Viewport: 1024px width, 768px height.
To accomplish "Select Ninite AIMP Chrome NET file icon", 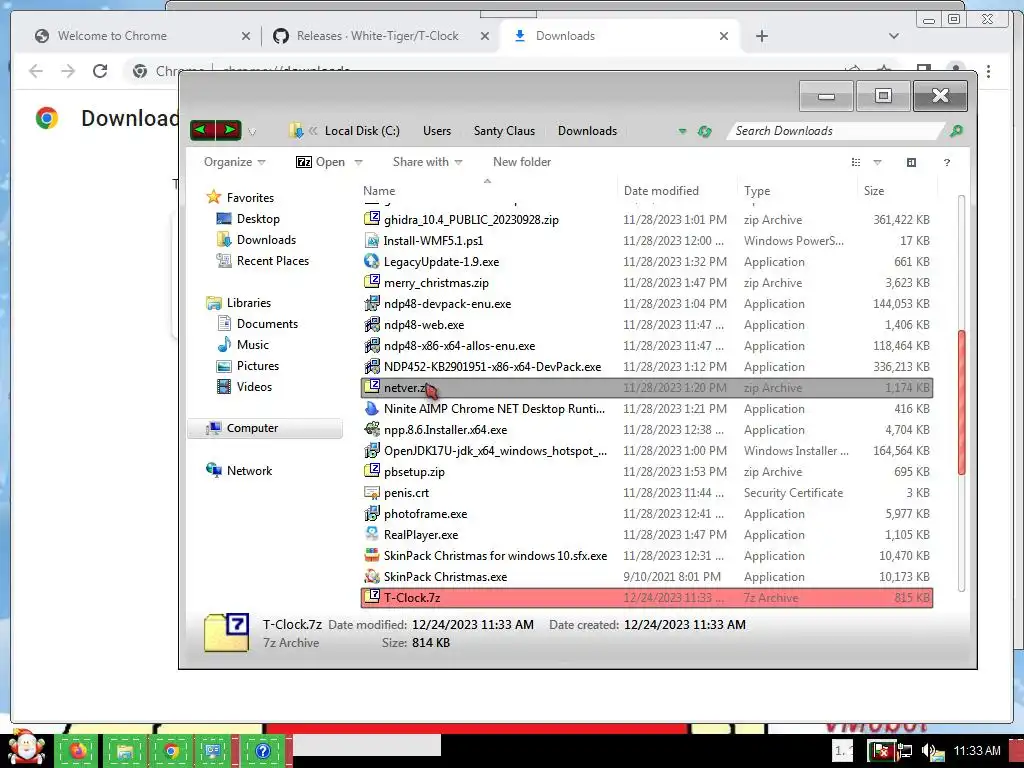I will [372, 408].
